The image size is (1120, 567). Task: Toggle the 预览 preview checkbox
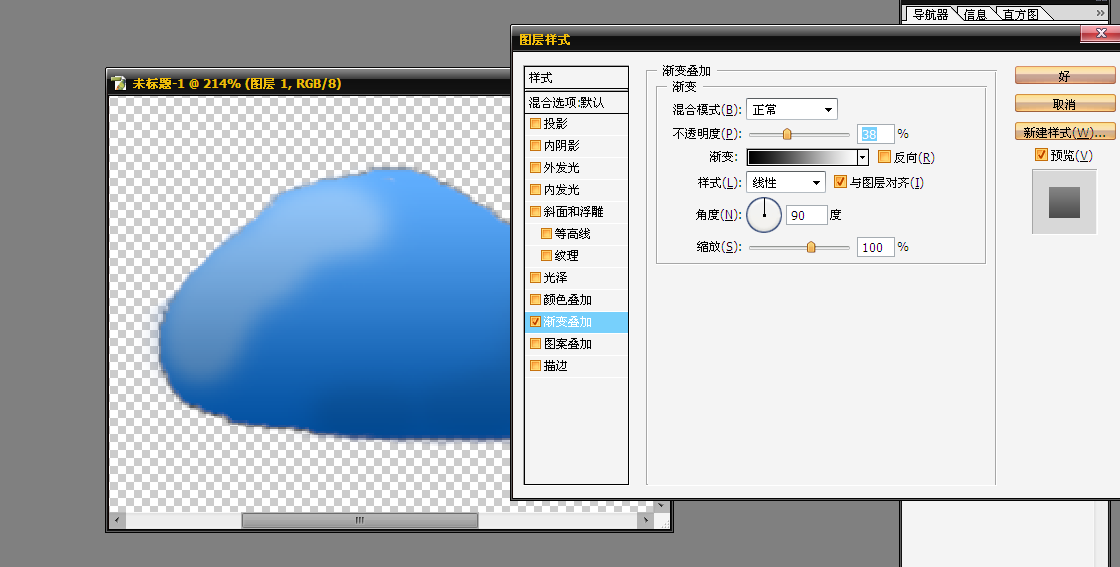point(1041,154)
